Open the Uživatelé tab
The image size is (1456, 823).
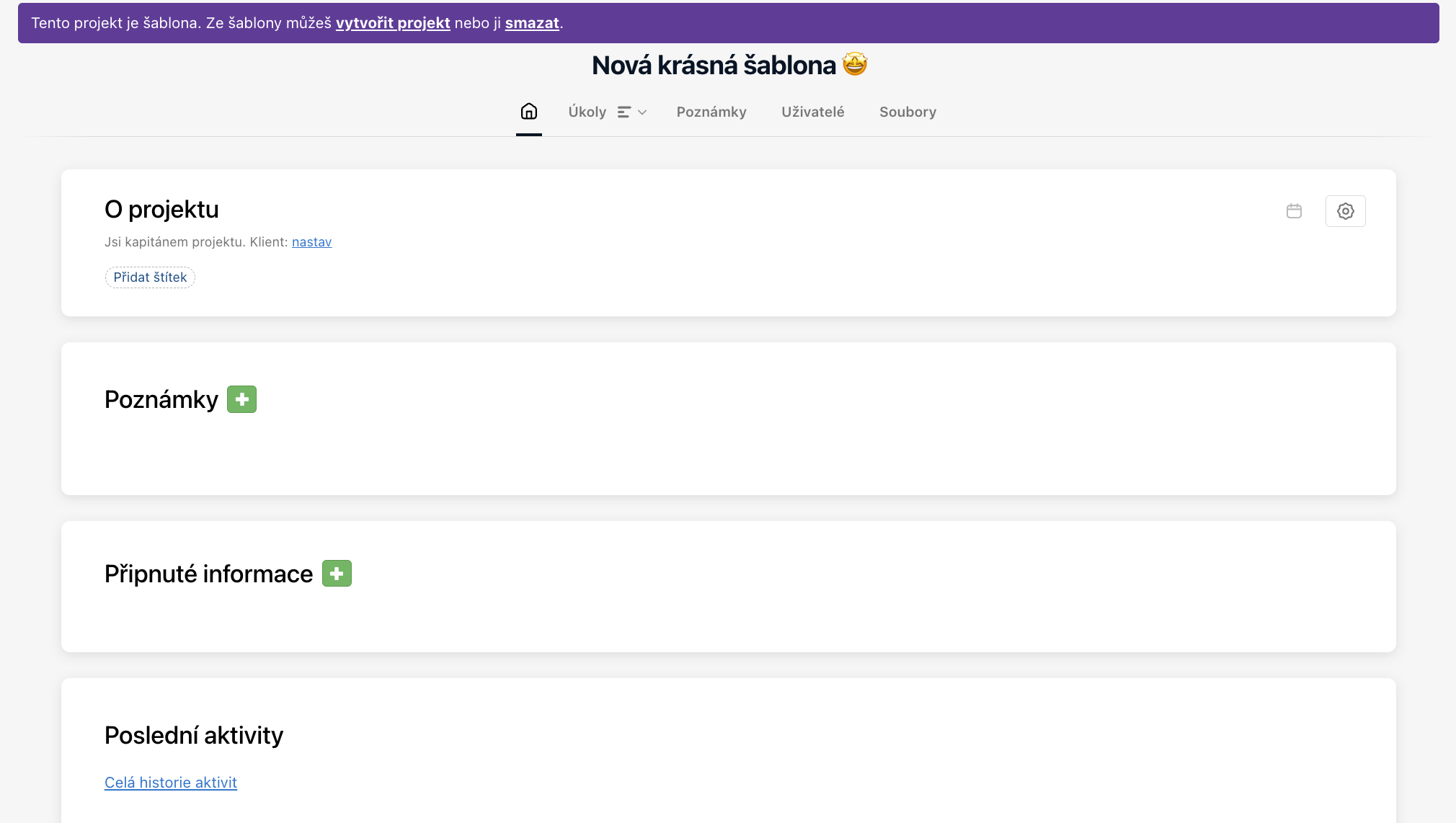coord(812,112)
